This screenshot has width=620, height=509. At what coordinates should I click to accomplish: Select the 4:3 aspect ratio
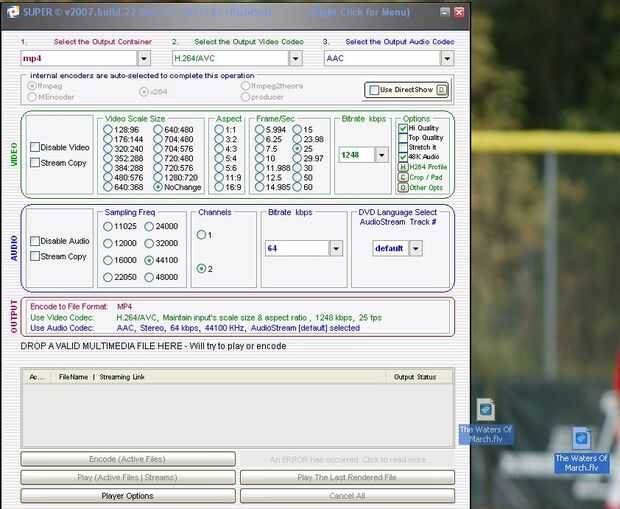(x=219, y=149)
